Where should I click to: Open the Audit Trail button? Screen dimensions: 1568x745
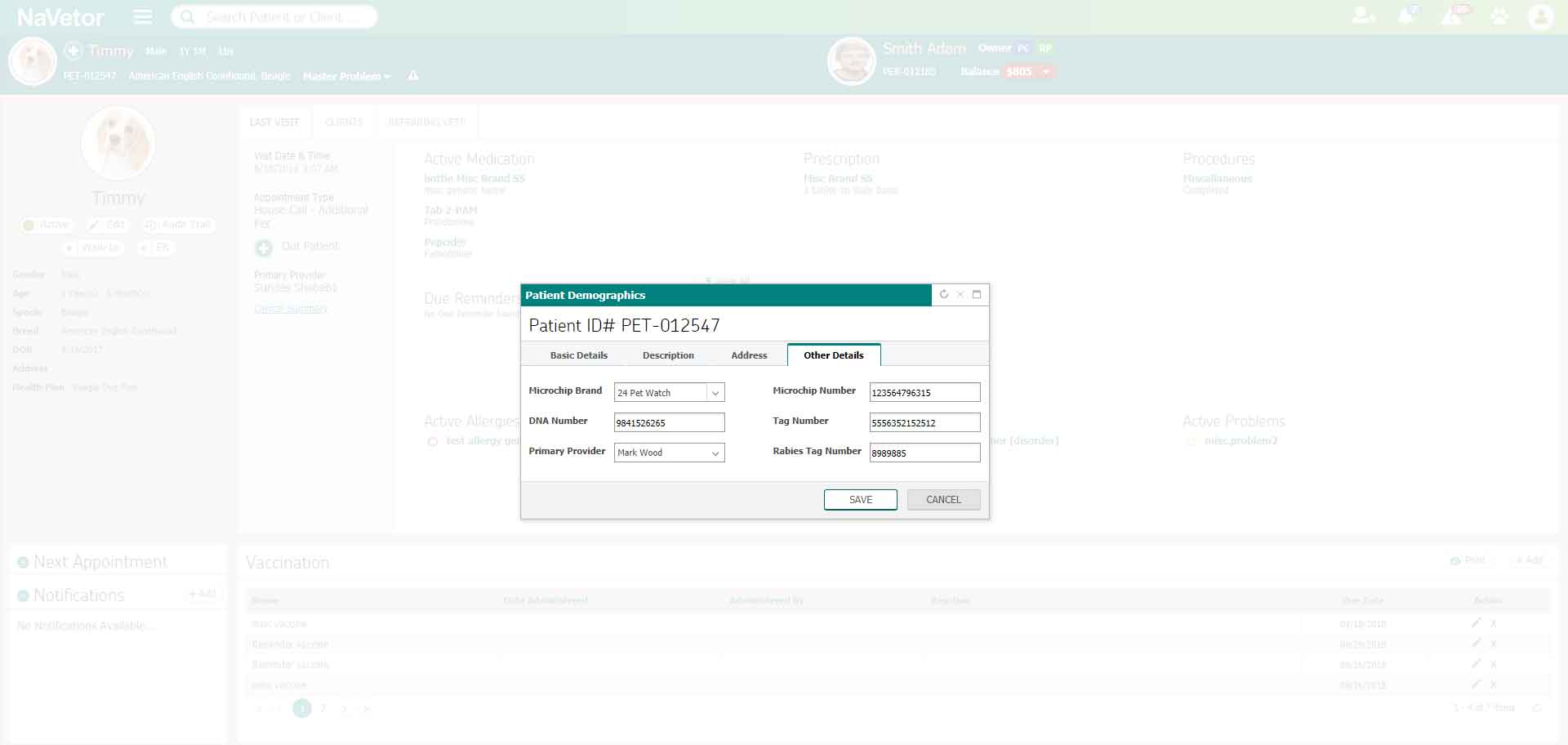point(178,225)
